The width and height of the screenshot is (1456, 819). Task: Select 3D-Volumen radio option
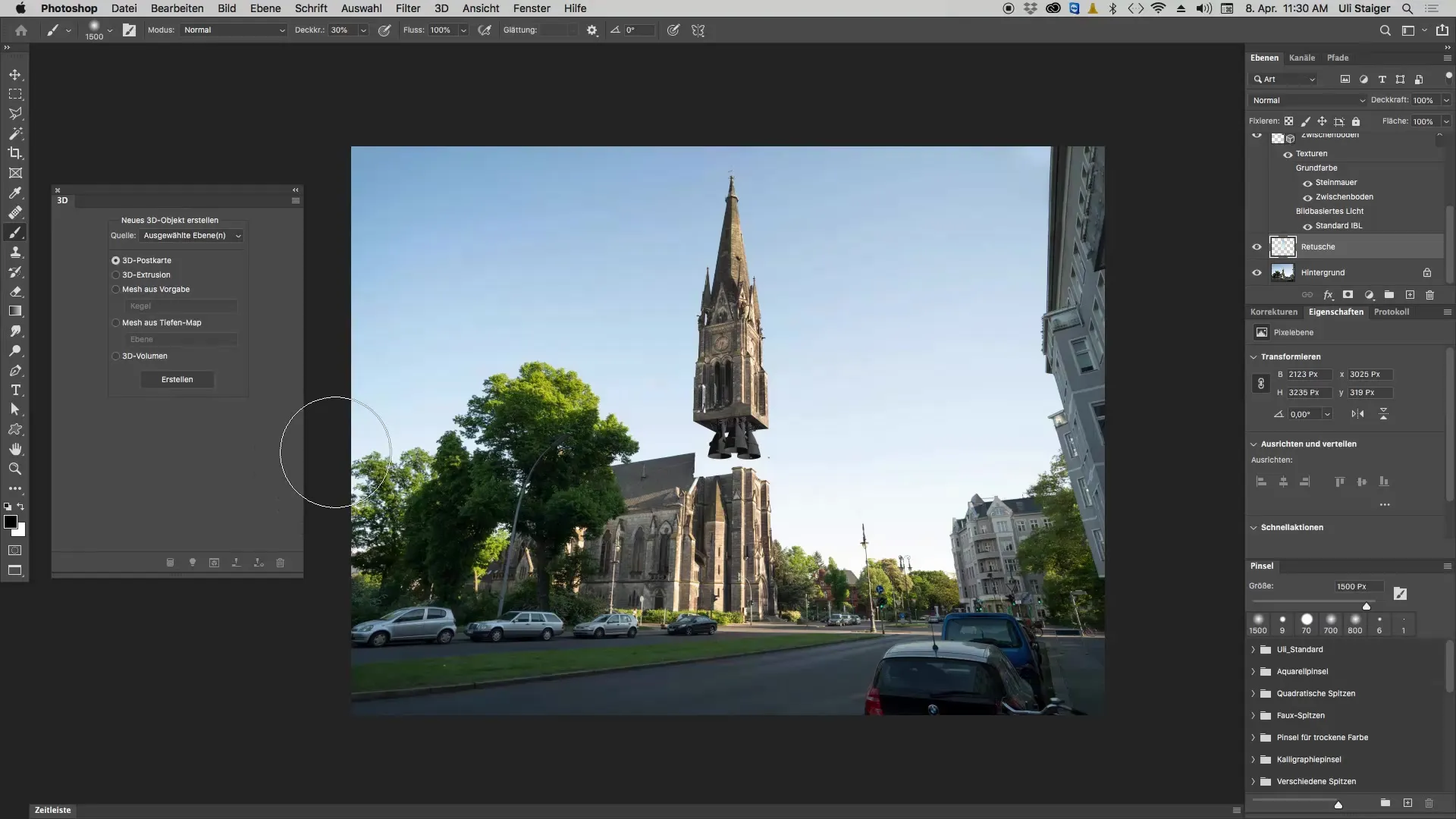click(116, 356)
